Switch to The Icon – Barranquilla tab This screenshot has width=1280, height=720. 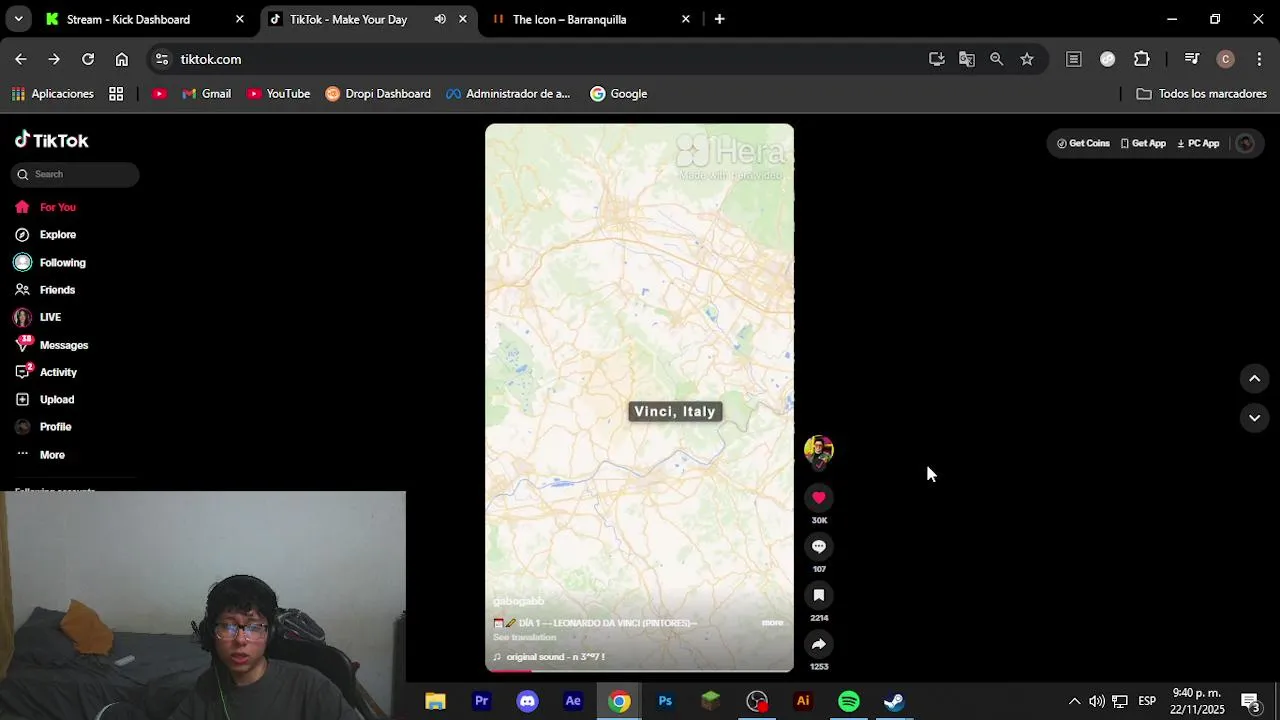(x=569, y=19)
